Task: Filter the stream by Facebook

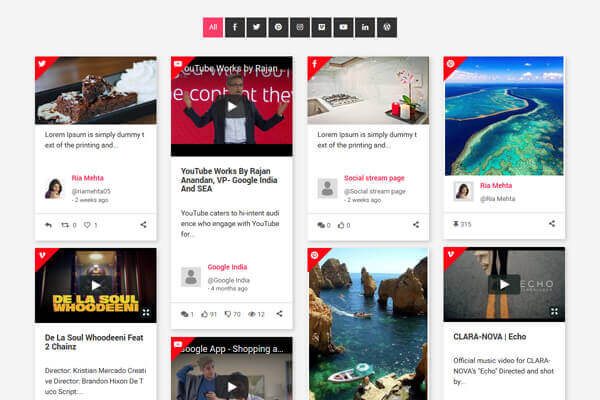Action: pyautogui.click(x=235, y=27)
